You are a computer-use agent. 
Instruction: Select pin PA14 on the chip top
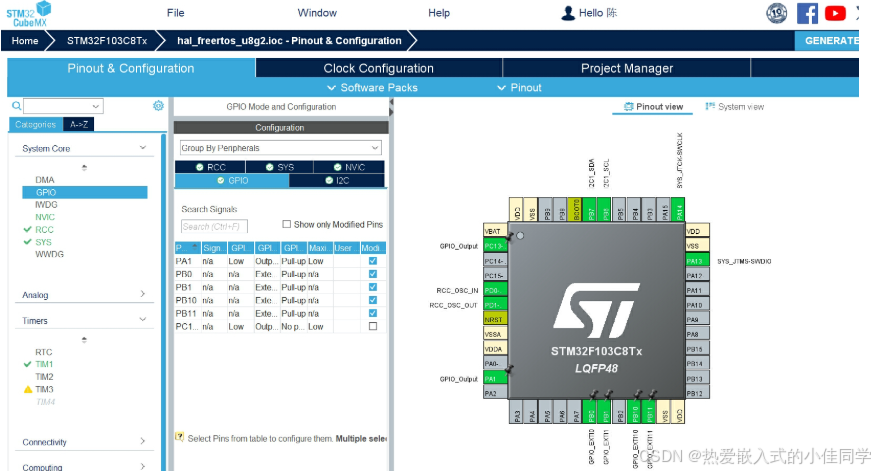679,209
